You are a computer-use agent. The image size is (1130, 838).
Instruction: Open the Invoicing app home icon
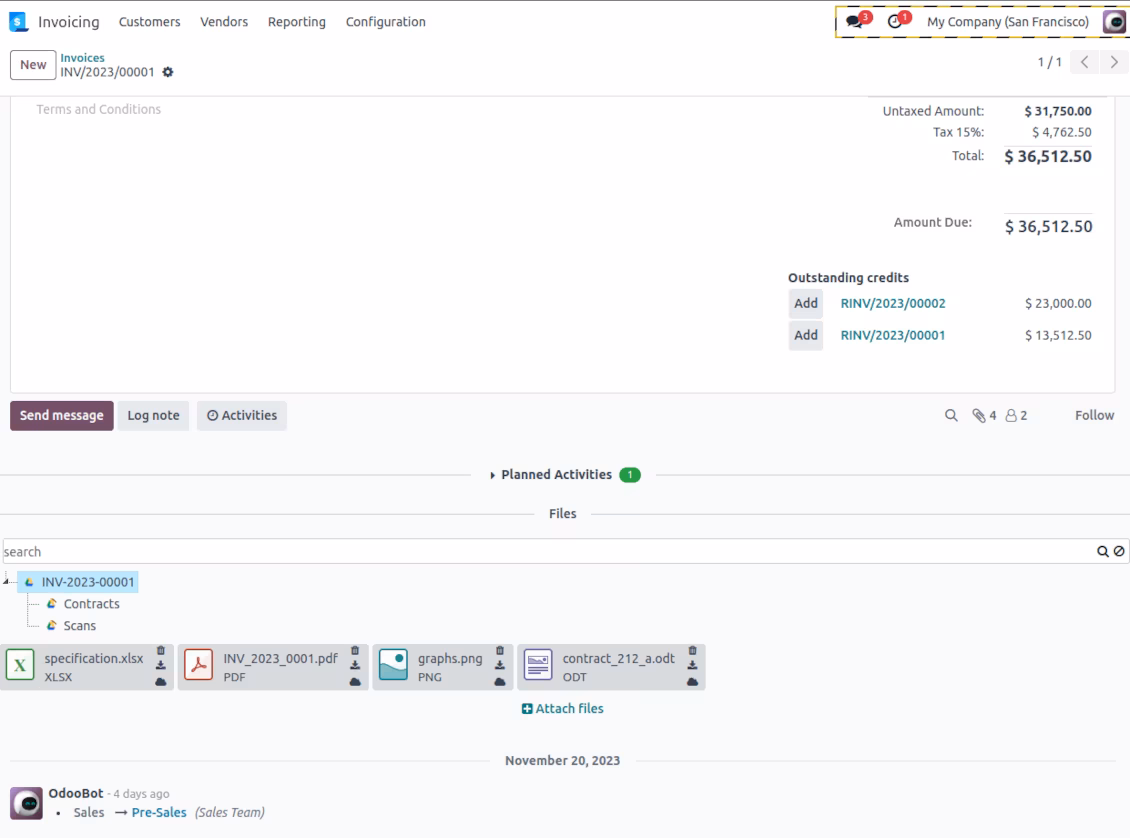pos(18,22)
